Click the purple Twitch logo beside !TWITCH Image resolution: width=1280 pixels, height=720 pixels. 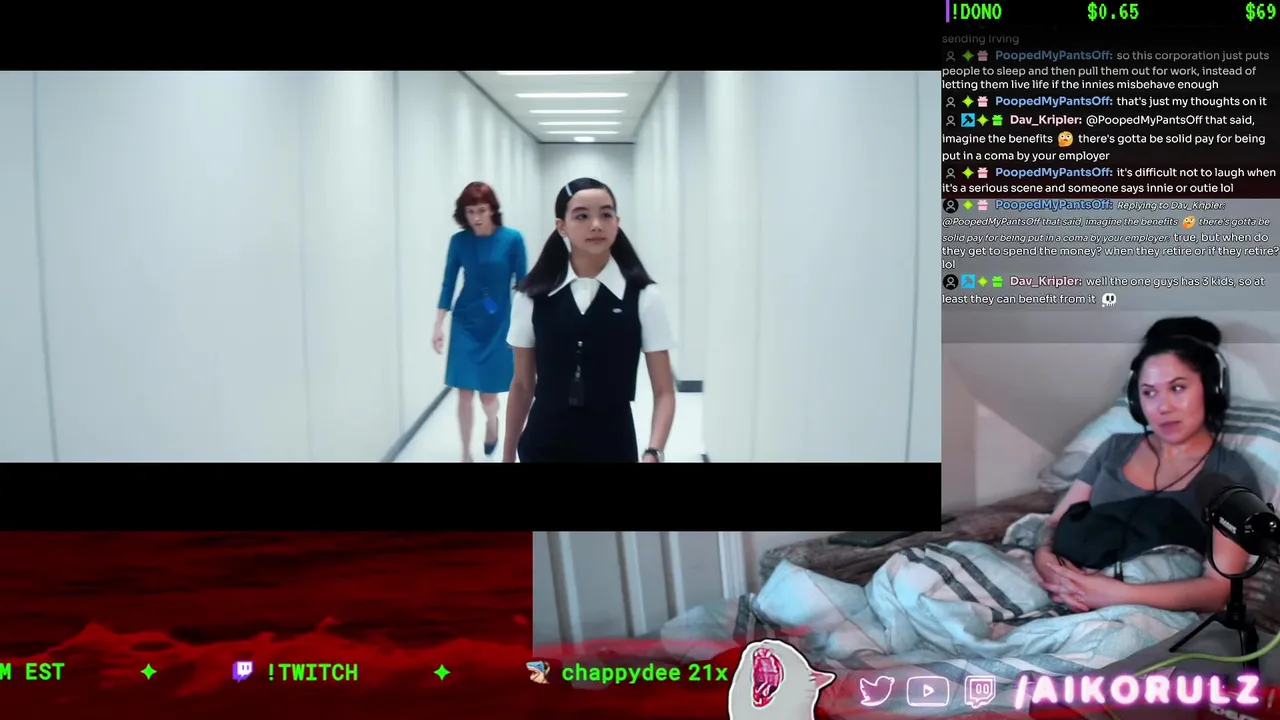pos(242,671)
